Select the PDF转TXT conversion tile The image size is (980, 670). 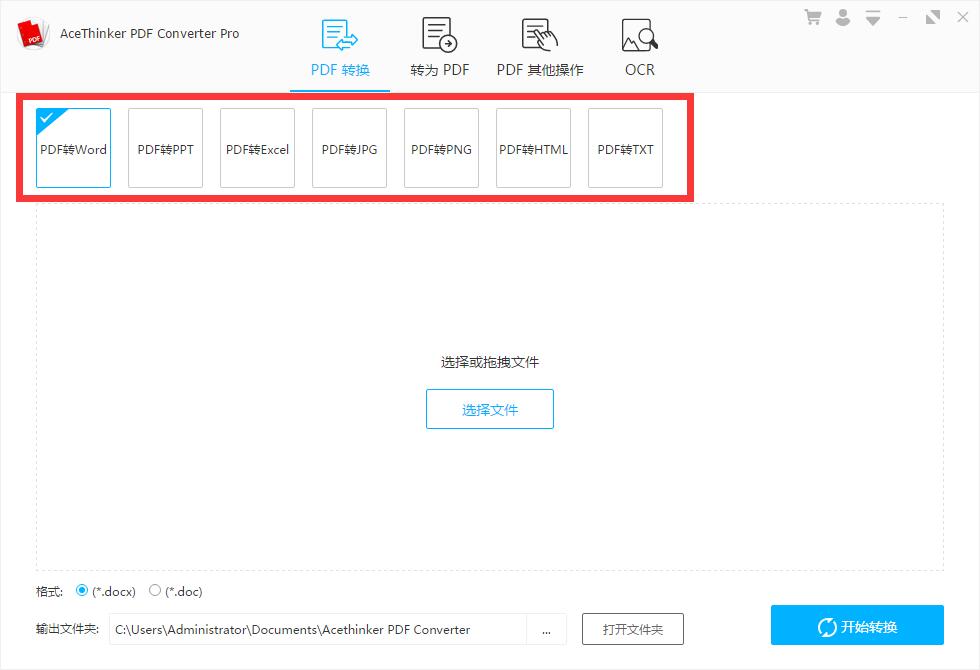pos(625,148)
